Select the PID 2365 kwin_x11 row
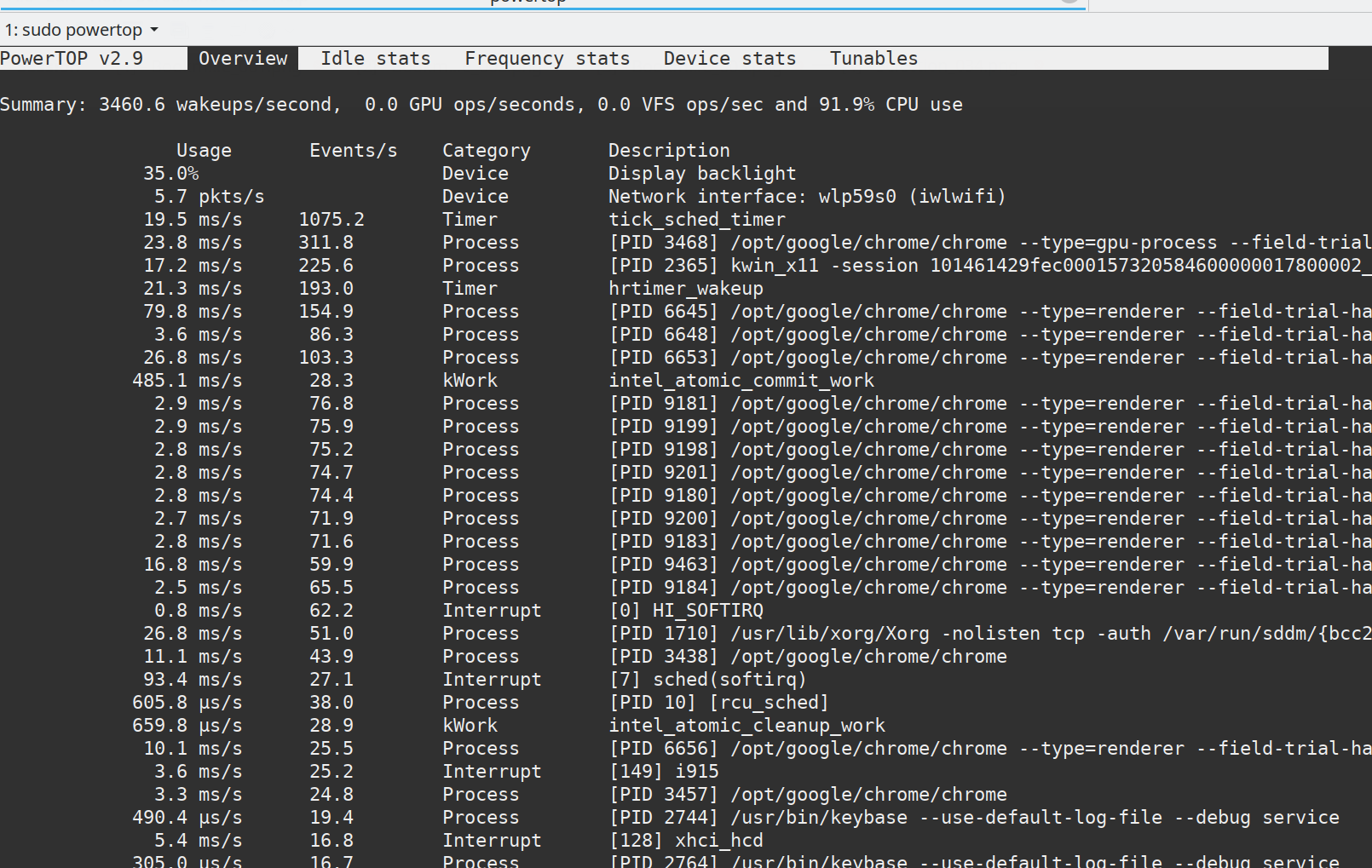Viewport: 1372px width, 868px height. click(x=686, y=265)
